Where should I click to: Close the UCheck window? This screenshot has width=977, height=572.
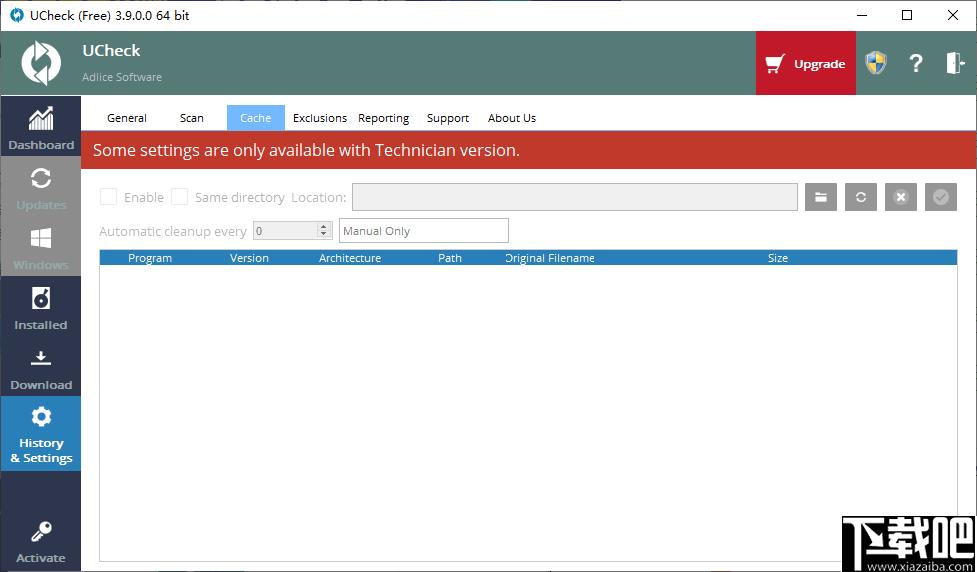click(953, 16)
